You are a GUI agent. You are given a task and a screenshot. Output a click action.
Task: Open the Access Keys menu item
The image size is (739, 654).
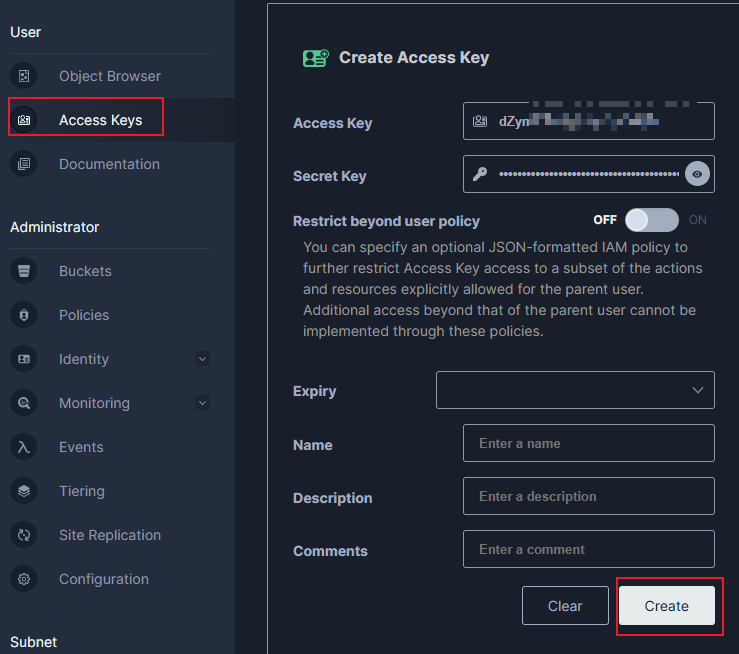click(100, 120)
